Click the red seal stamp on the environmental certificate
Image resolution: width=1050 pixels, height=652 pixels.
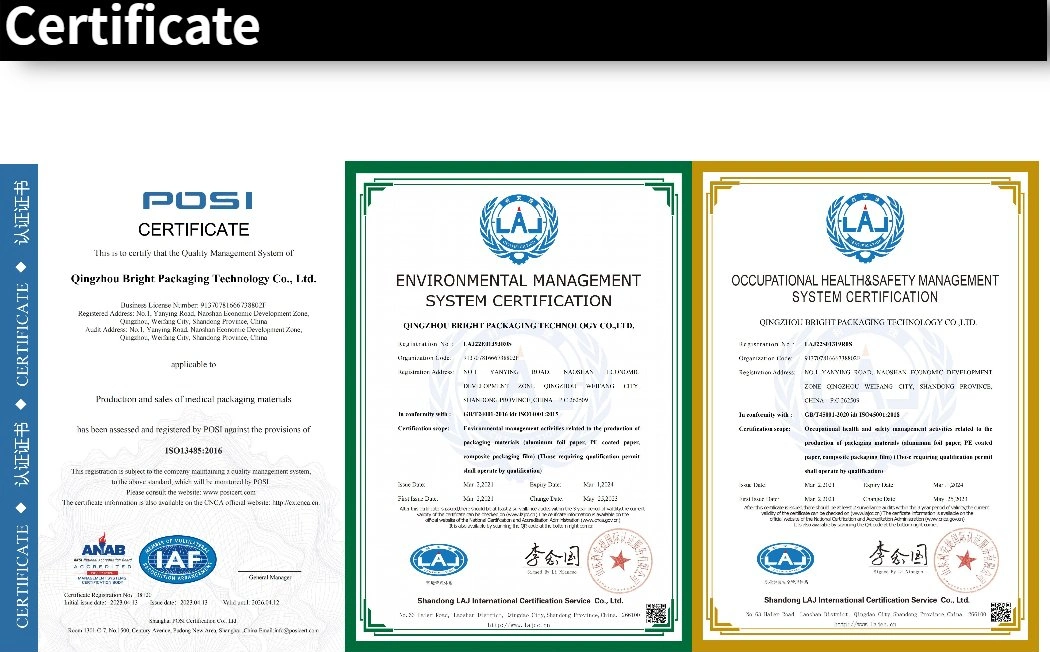coord(620,560)
